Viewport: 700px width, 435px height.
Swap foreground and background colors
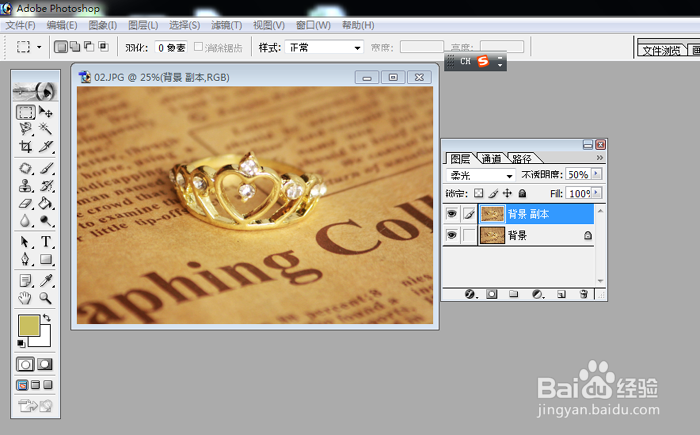tap(46, 318)
